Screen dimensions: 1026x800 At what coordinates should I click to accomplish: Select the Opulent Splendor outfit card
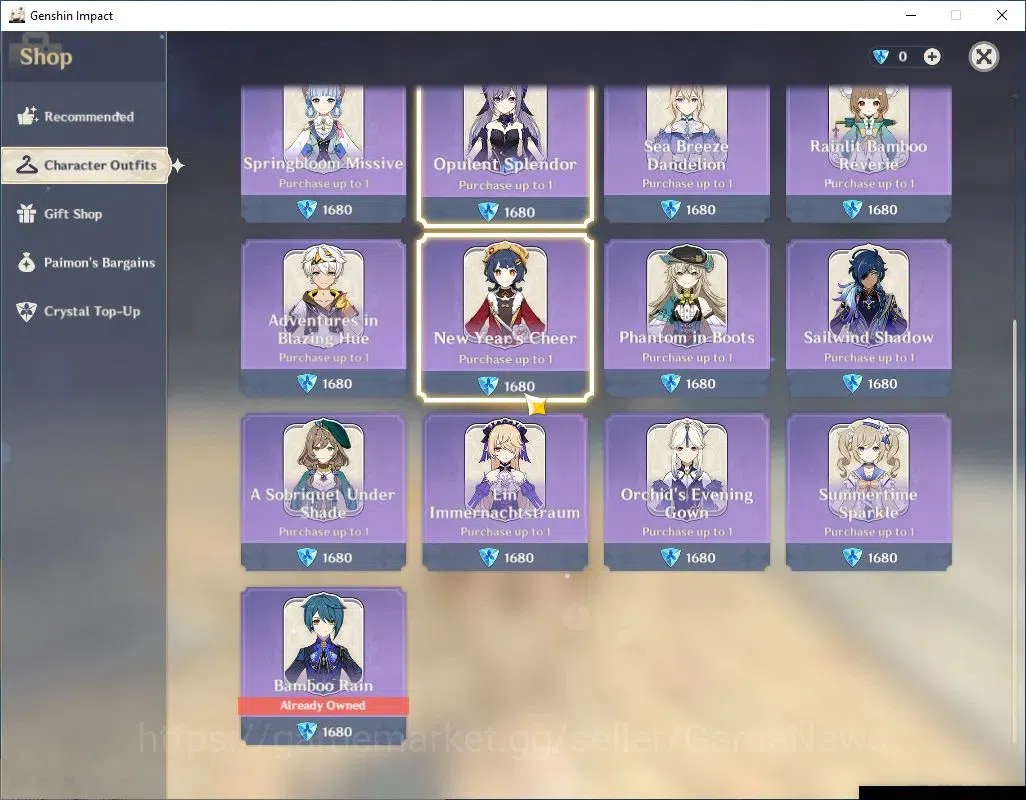tap(505, 155)
